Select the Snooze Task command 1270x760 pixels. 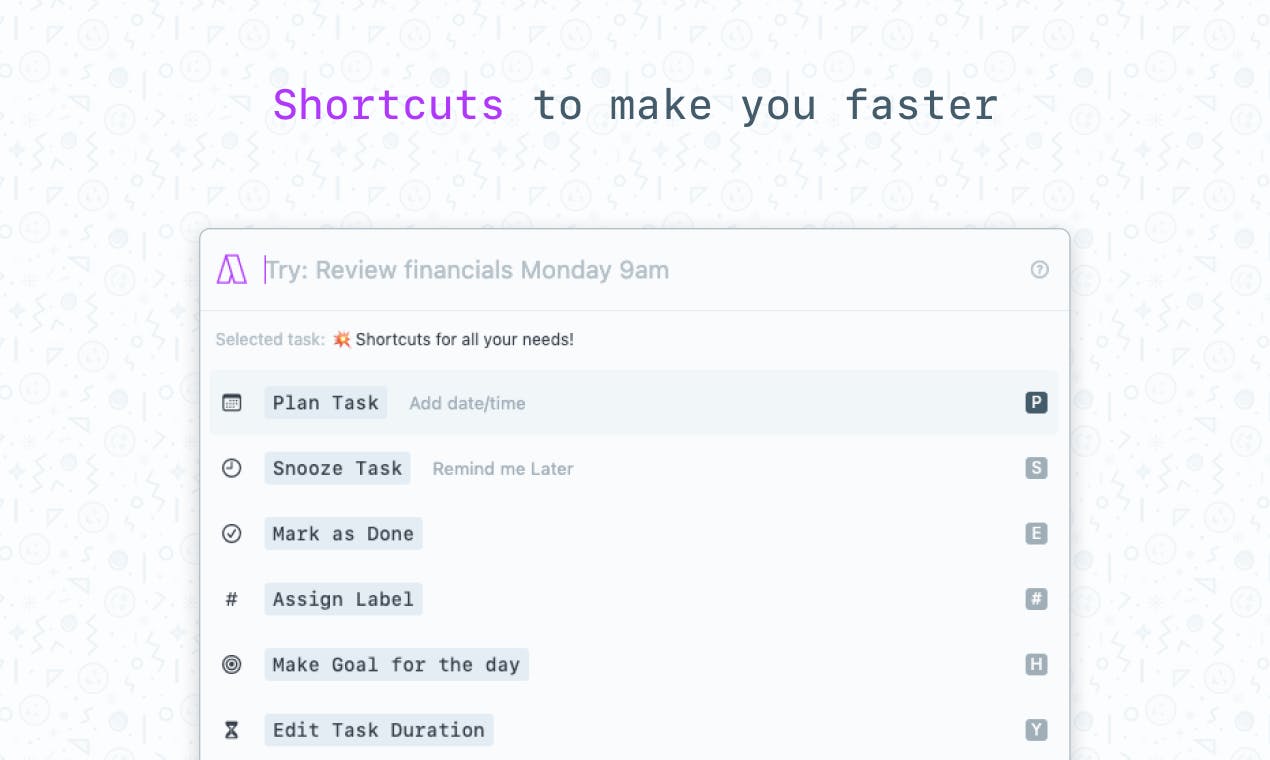(337, 468)
